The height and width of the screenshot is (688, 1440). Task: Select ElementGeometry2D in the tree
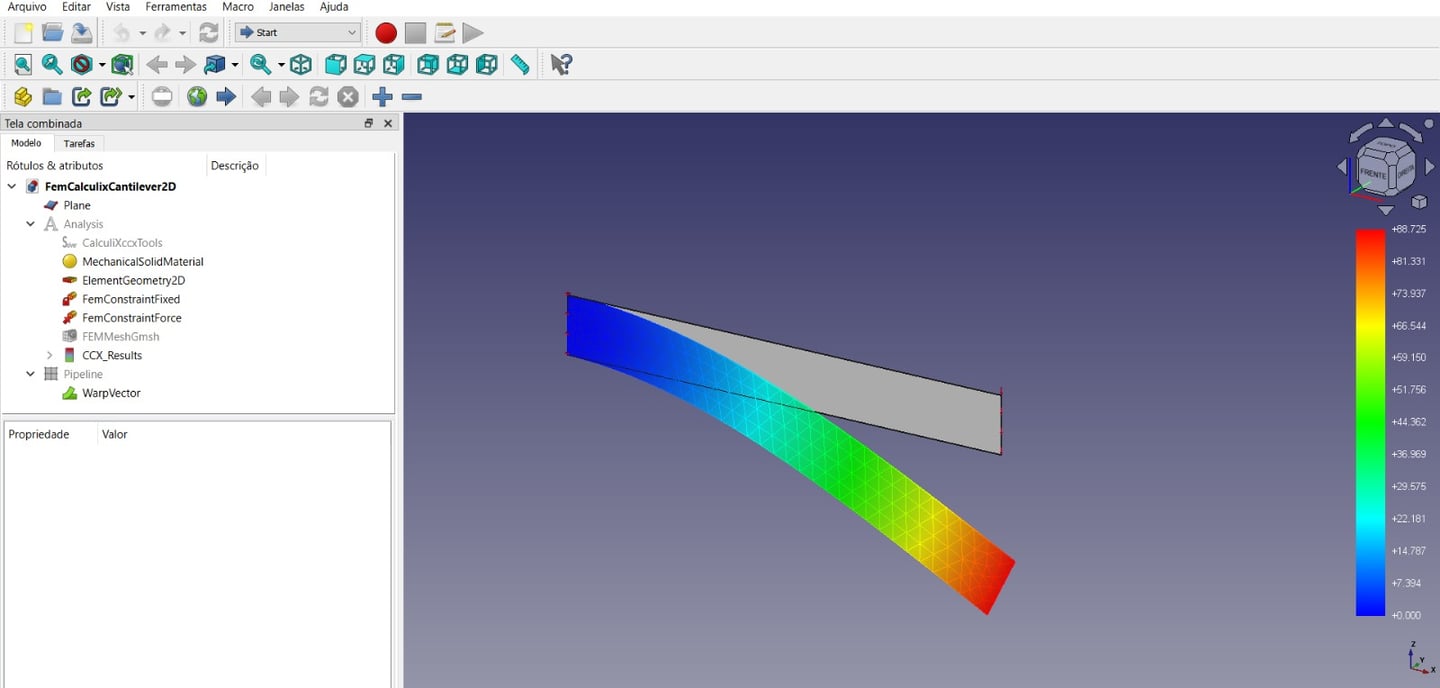point(133,281)
